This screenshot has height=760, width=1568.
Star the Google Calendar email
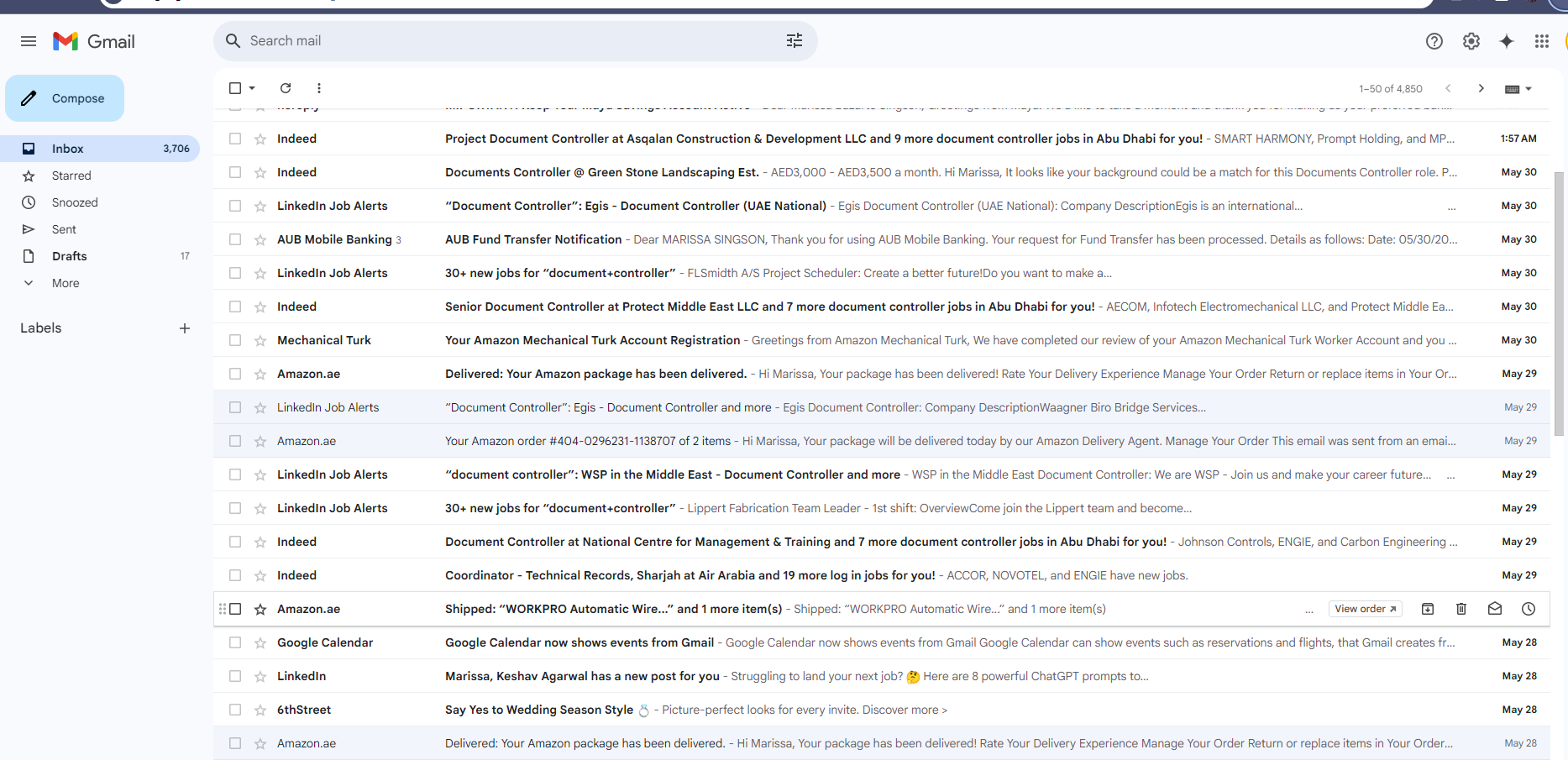[x=260, y=642]
